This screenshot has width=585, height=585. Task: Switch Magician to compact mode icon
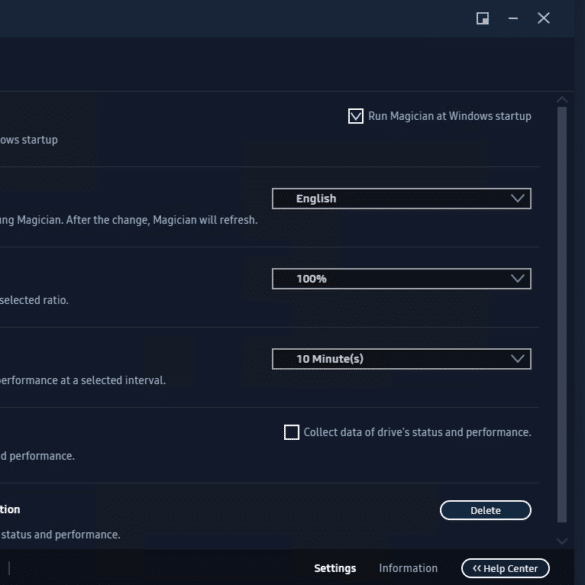click(482, 18)
